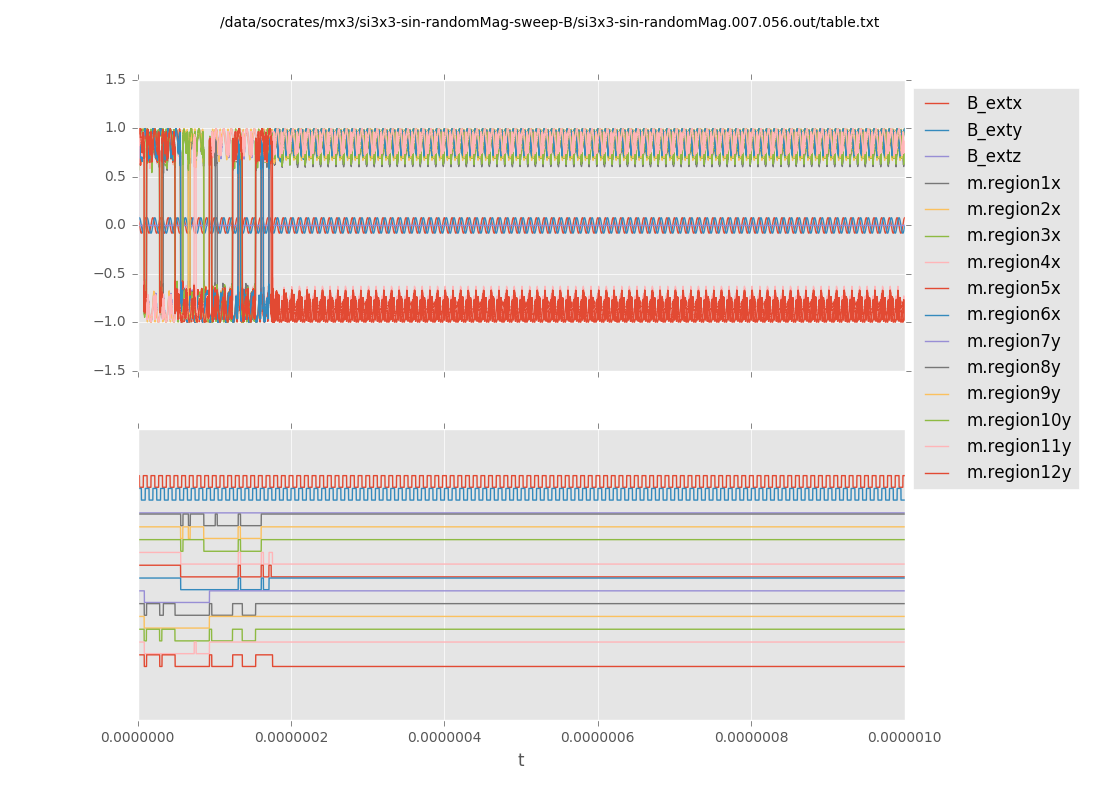1100x800 pixels.
Task: Click the m.region5x legend label
Action: coord(1013,288)
